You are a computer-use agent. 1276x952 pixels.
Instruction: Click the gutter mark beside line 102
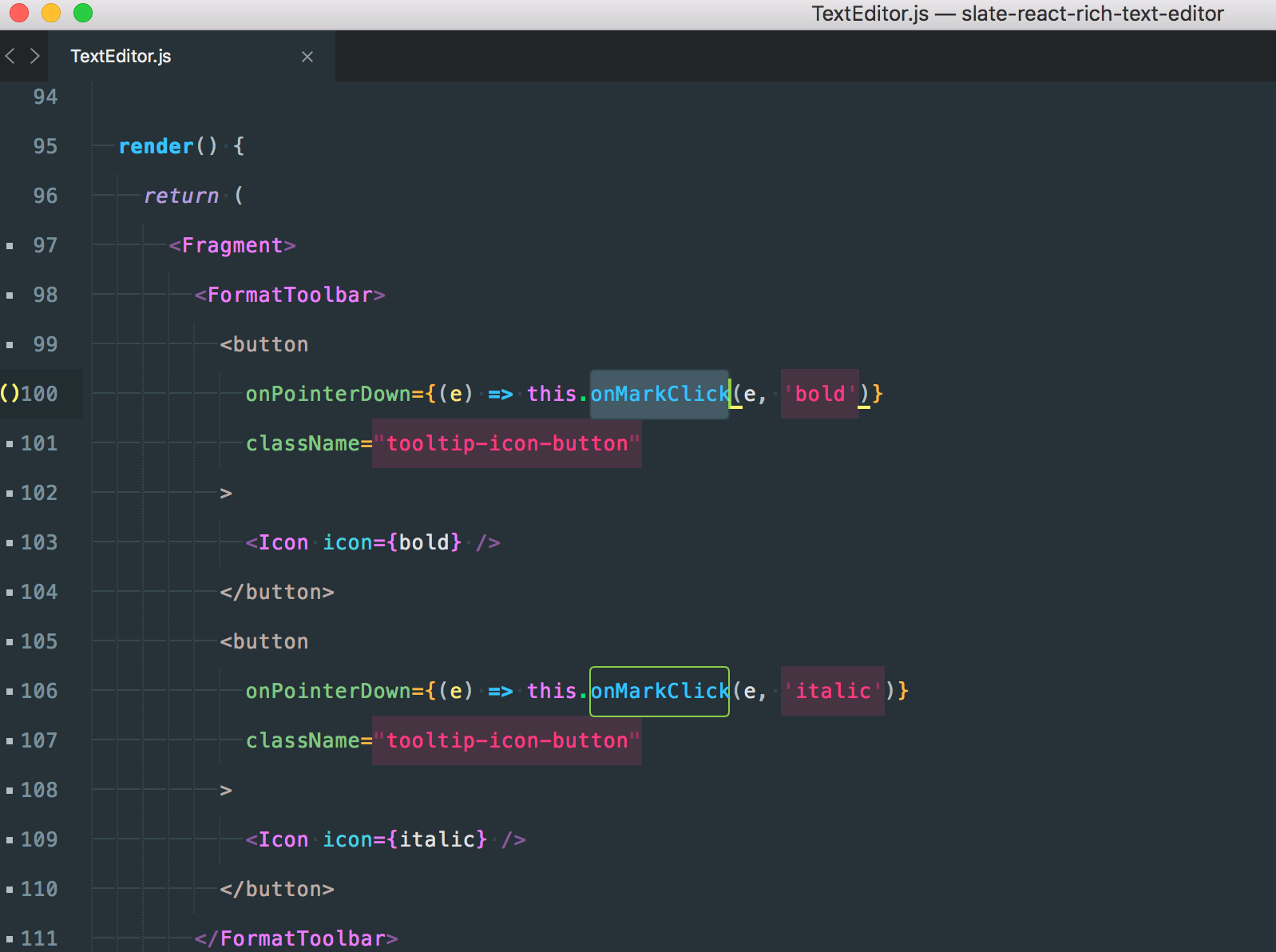click(x=10, y=494)
